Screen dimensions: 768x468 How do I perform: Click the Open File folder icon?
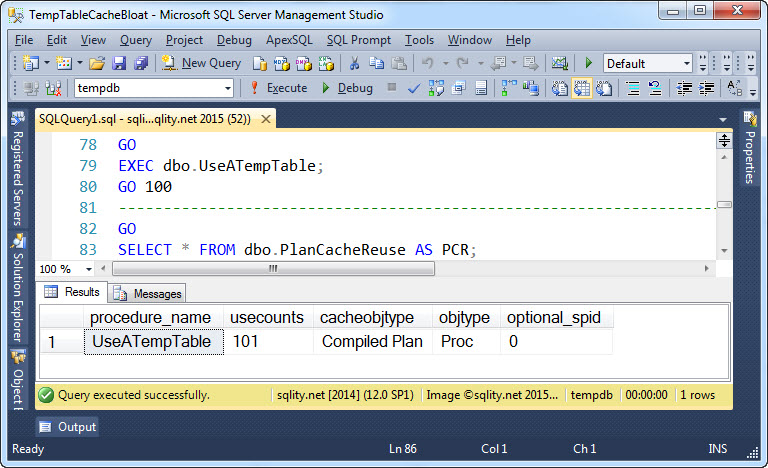tap(97, 63)
